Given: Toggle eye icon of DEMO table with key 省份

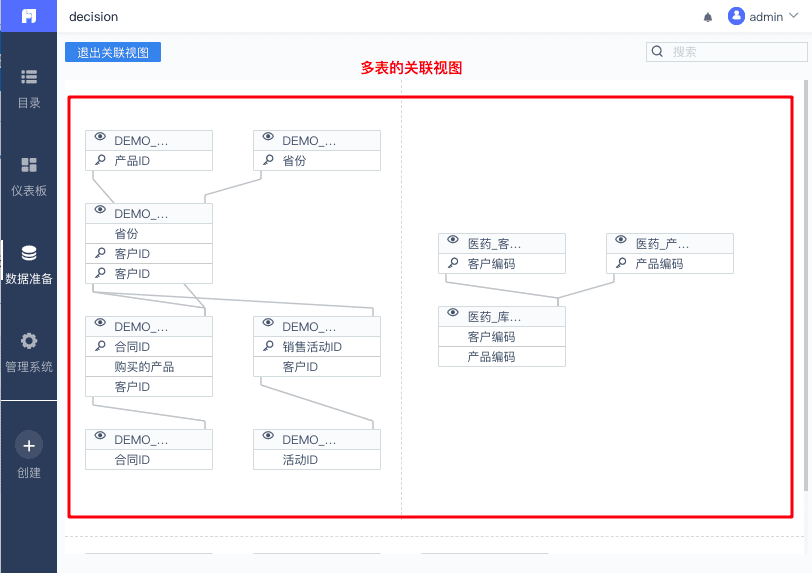Looking at the screenshot, I should pos(268,137).
